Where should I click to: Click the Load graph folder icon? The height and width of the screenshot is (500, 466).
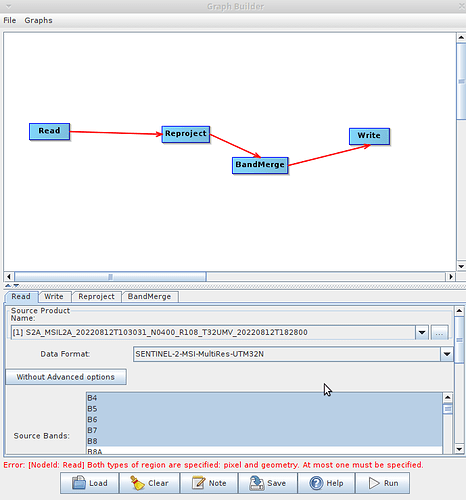coord(79,483)
